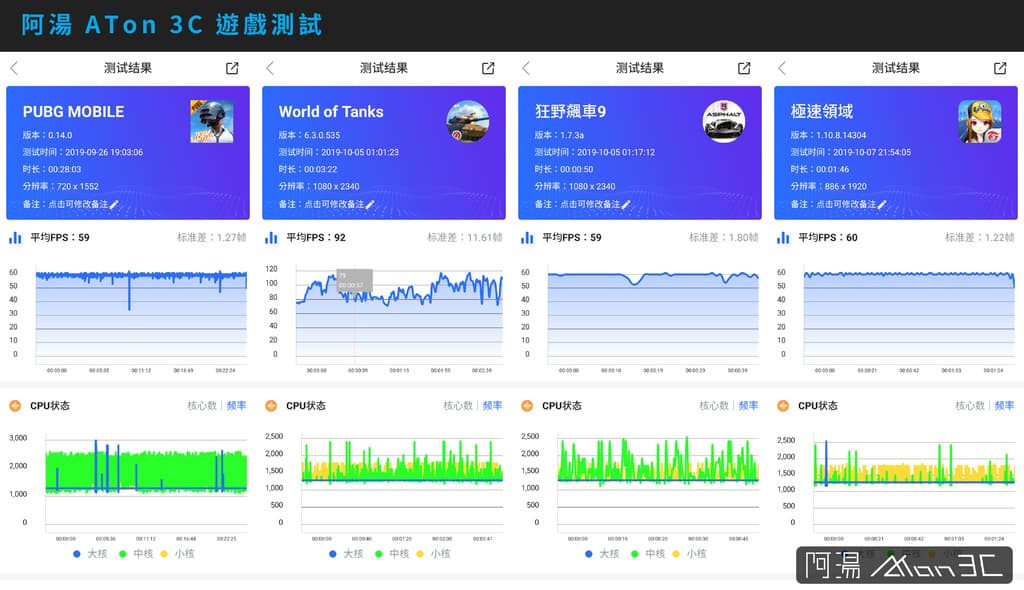Edit remark pencil in 極速領域 card
1024x590 pixels.
tap(882, 205)
